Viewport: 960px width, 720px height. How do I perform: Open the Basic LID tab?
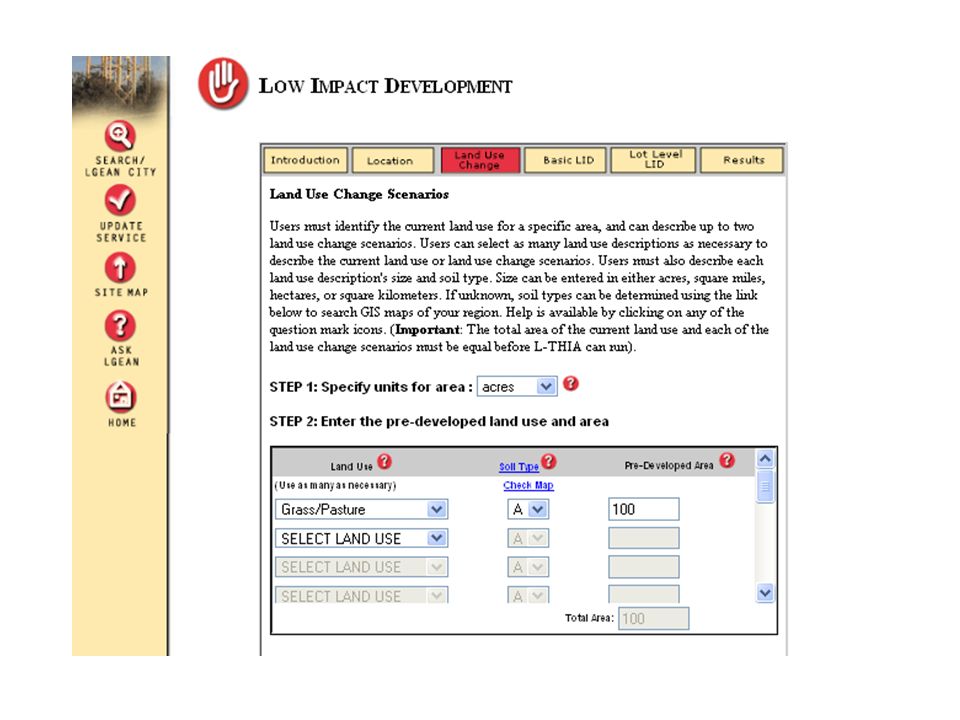click(566, 160)
